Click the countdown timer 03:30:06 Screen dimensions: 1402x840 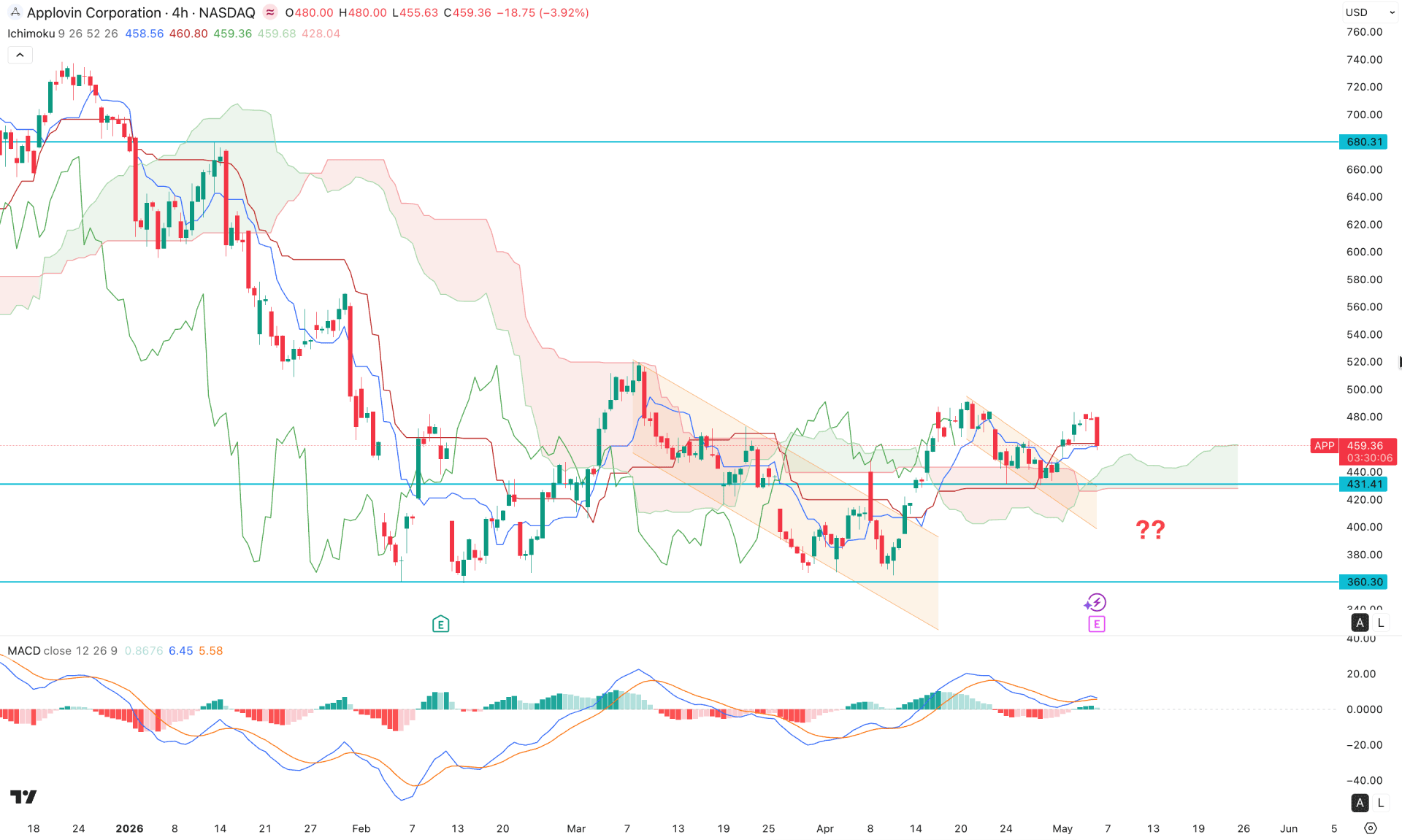[x=1369, y=458]
